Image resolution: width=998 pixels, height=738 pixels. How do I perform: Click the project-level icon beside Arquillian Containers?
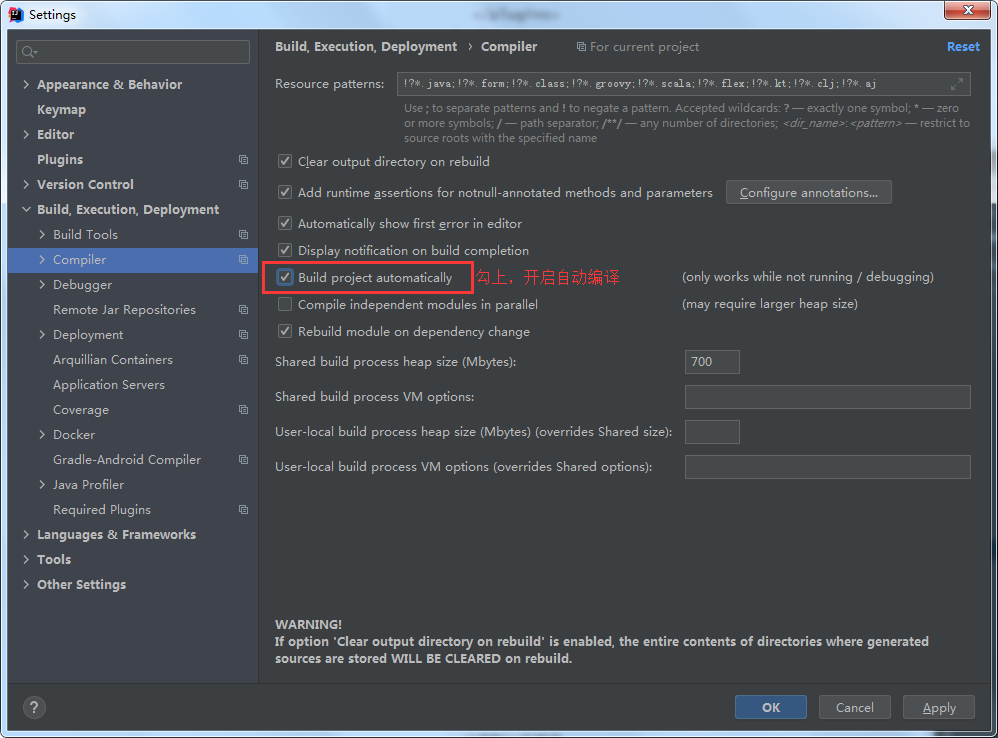tap(243, 359)
